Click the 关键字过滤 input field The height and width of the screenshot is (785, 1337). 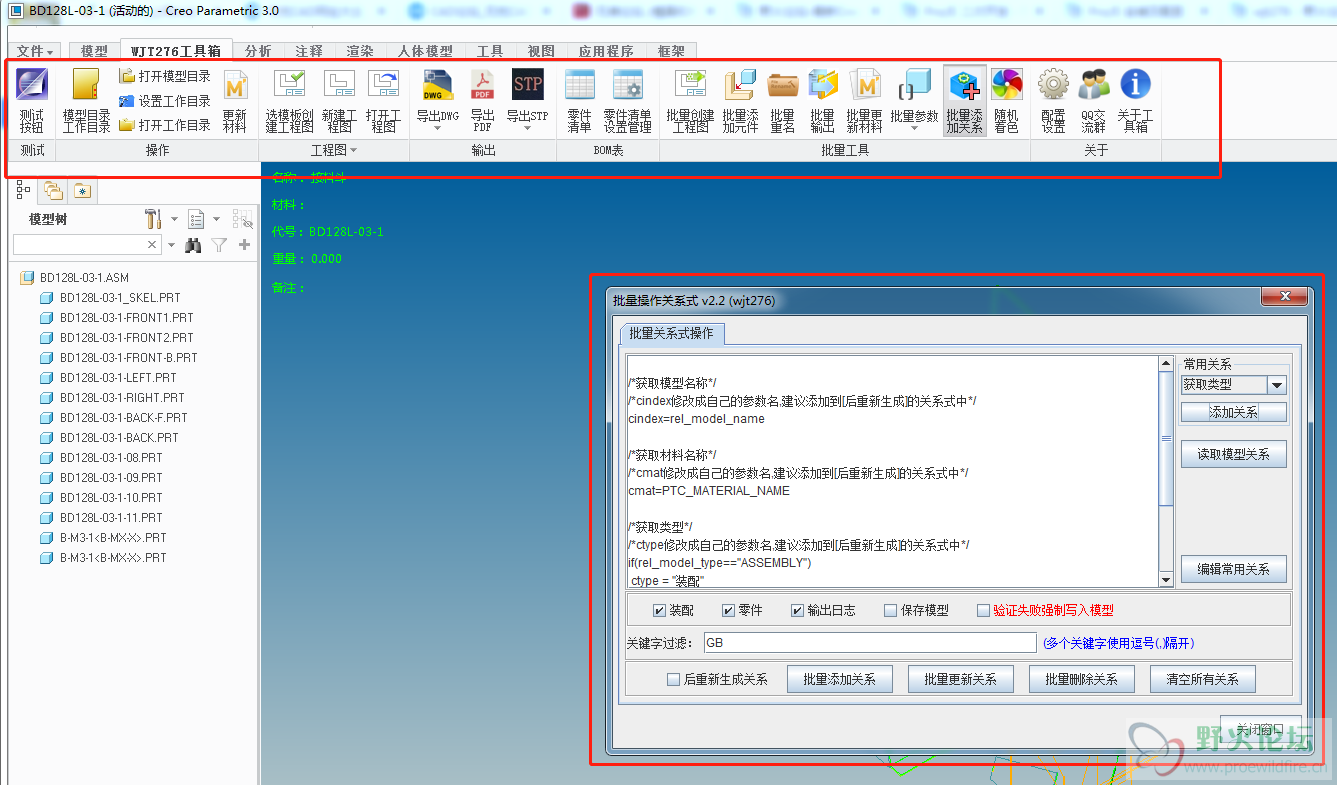coord(870,643)
